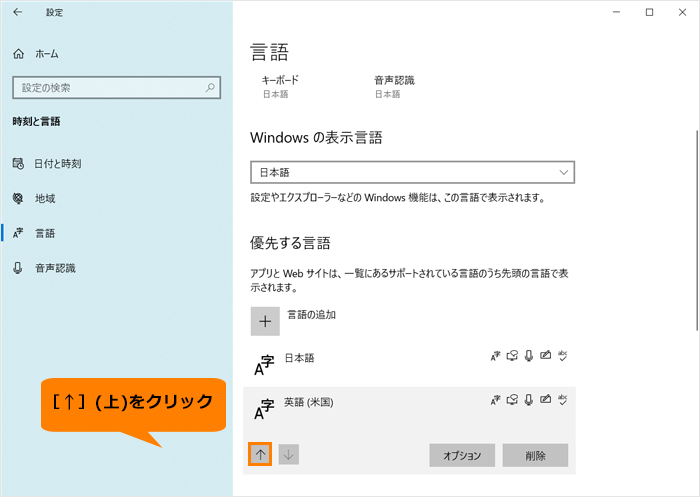
Task: Click the text-to-speech feature icon on the 英語 (米国) row
Action: pyautogui.click(x=512, y=400)
